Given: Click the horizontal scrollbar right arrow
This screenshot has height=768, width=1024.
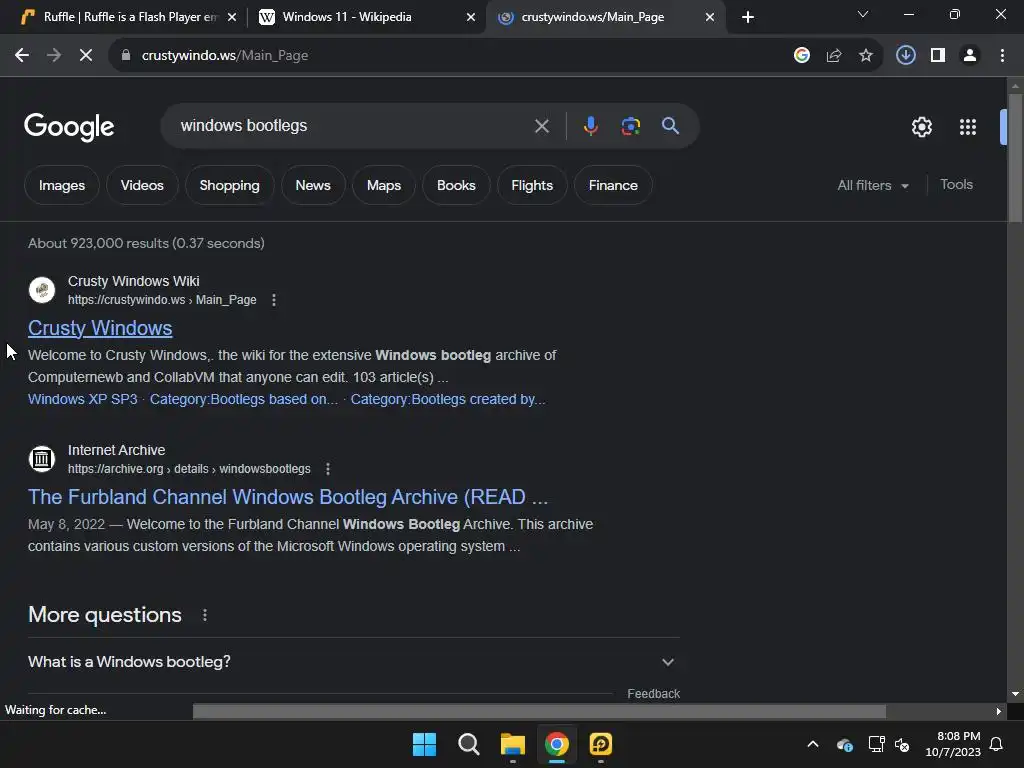Looking at the screenshot, I should tap(999, 711).
